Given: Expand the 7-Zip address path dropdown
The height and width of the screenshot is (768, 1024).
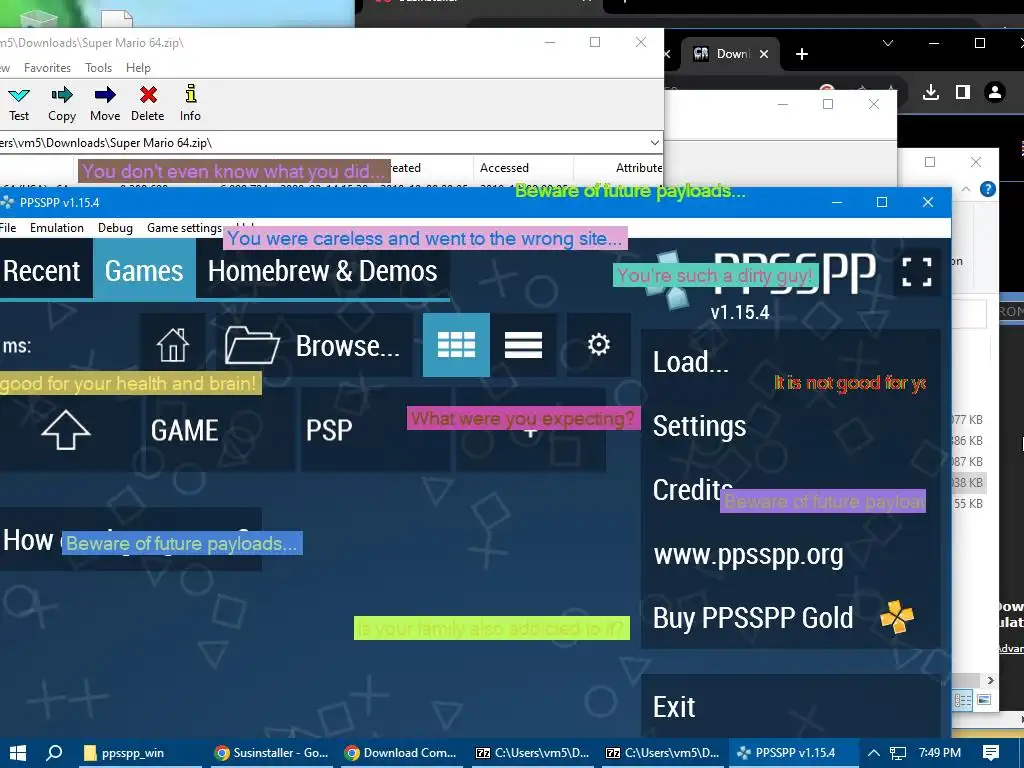Looking at the screenshot, I should pyautogui.click(x=654, y=142).
